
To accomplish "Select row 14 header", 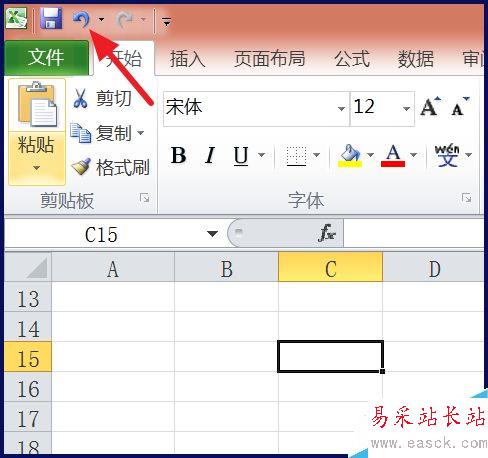I will (x=28, y=327).
